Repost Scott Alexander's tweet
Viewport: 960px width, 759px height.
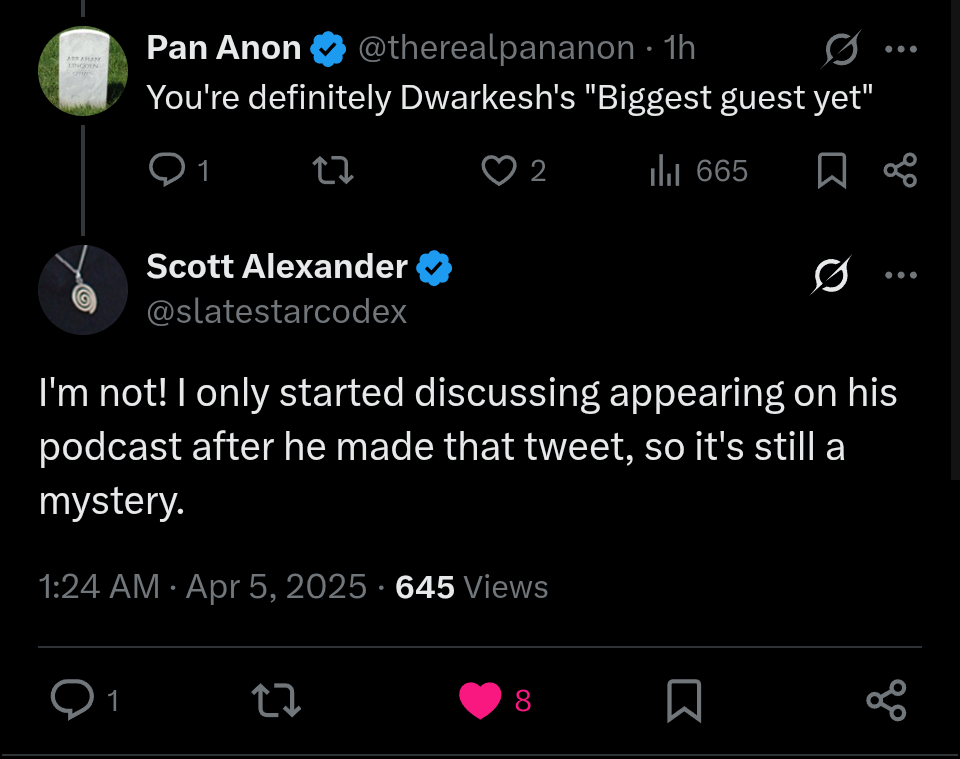(x=276, y=700)
